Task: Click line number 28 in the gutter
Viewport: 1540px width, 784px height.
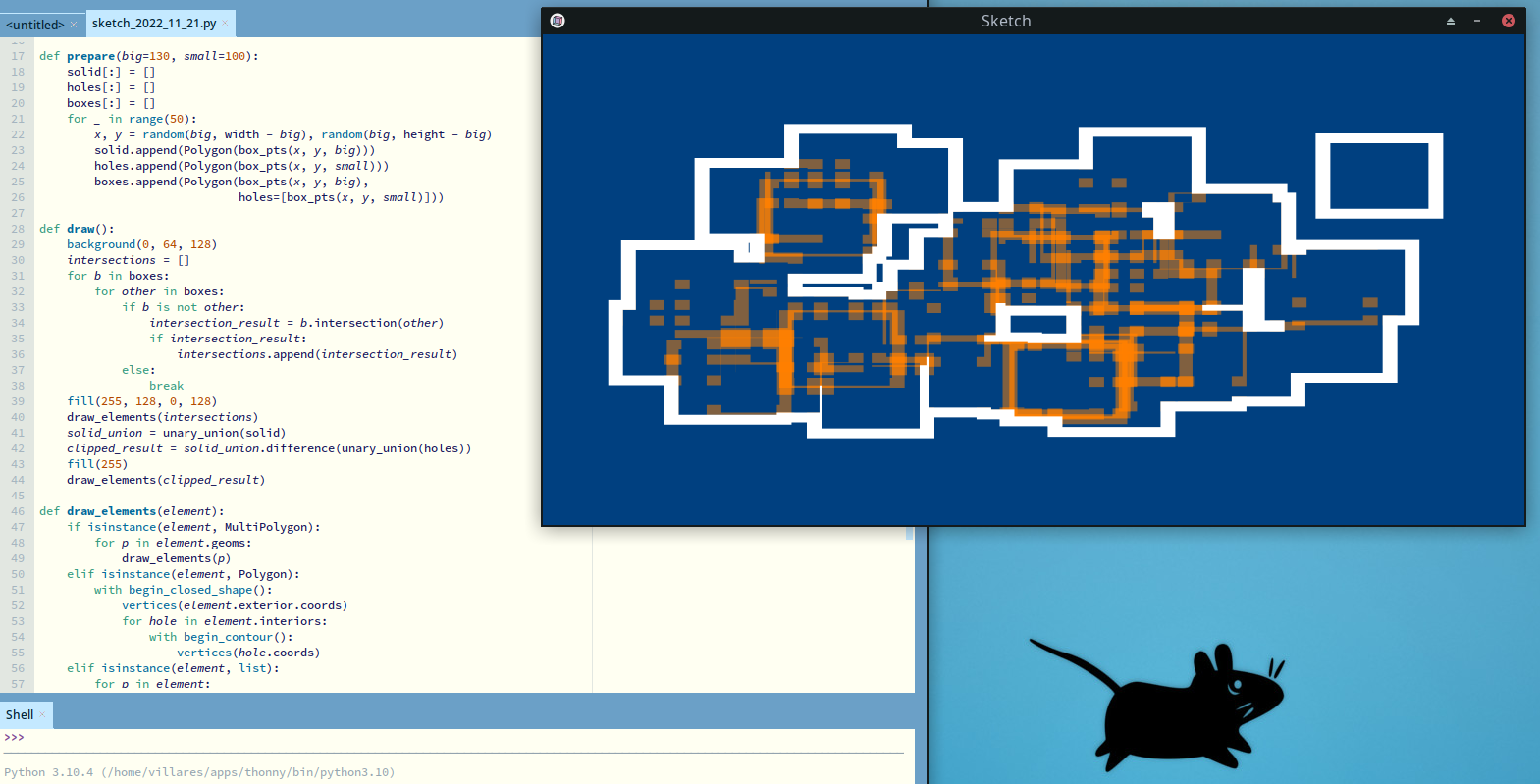Action: pos(18,229)
